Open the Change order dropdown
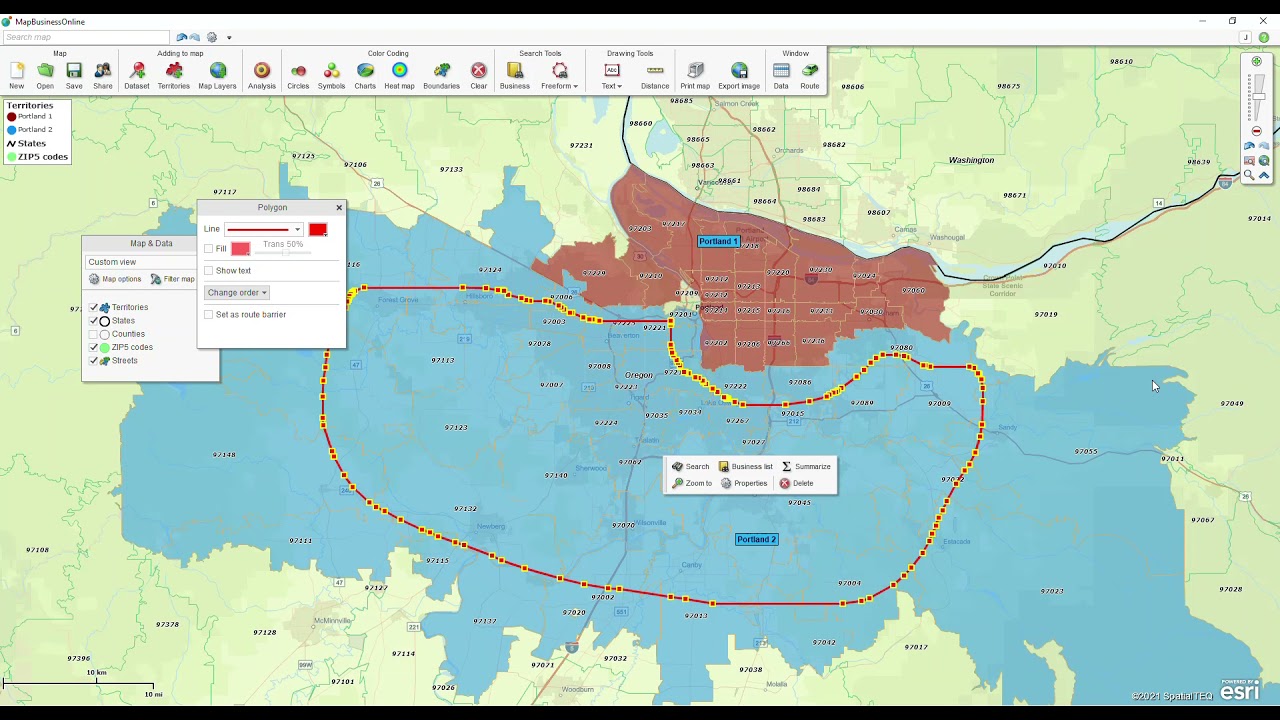 237,293
